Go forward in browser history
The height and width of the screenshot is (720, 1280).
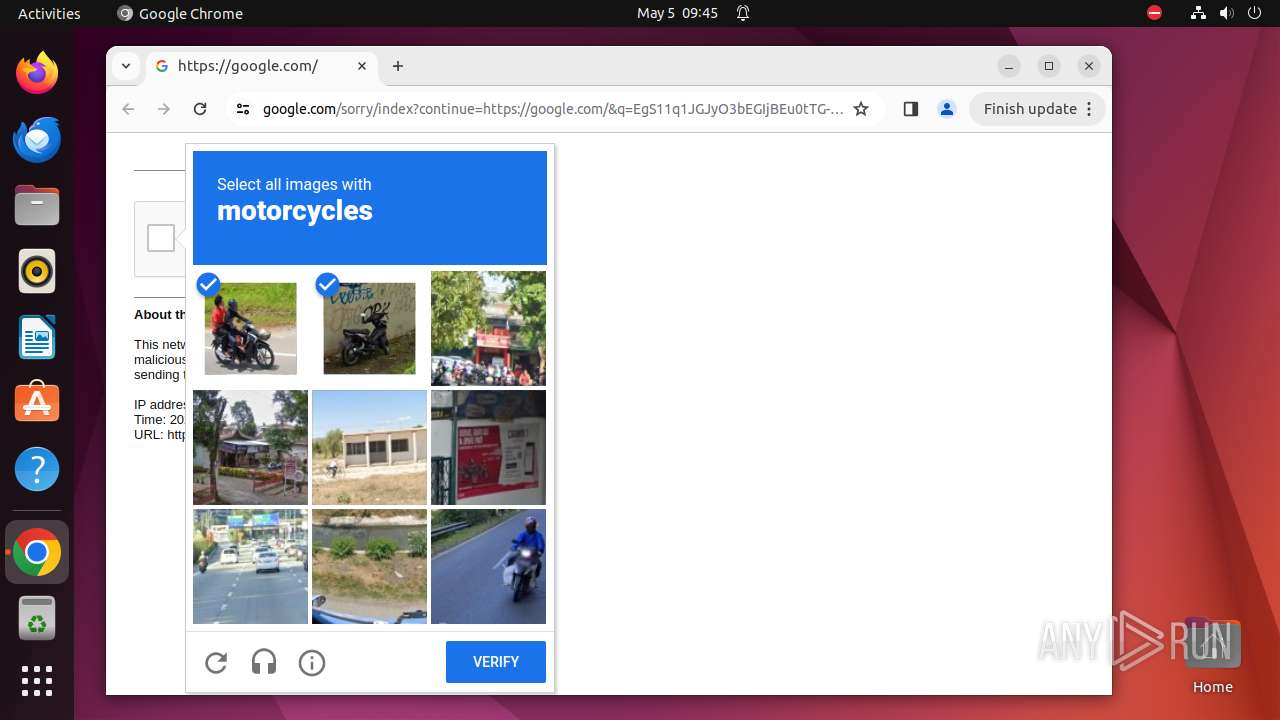click(x=164, y=109)
